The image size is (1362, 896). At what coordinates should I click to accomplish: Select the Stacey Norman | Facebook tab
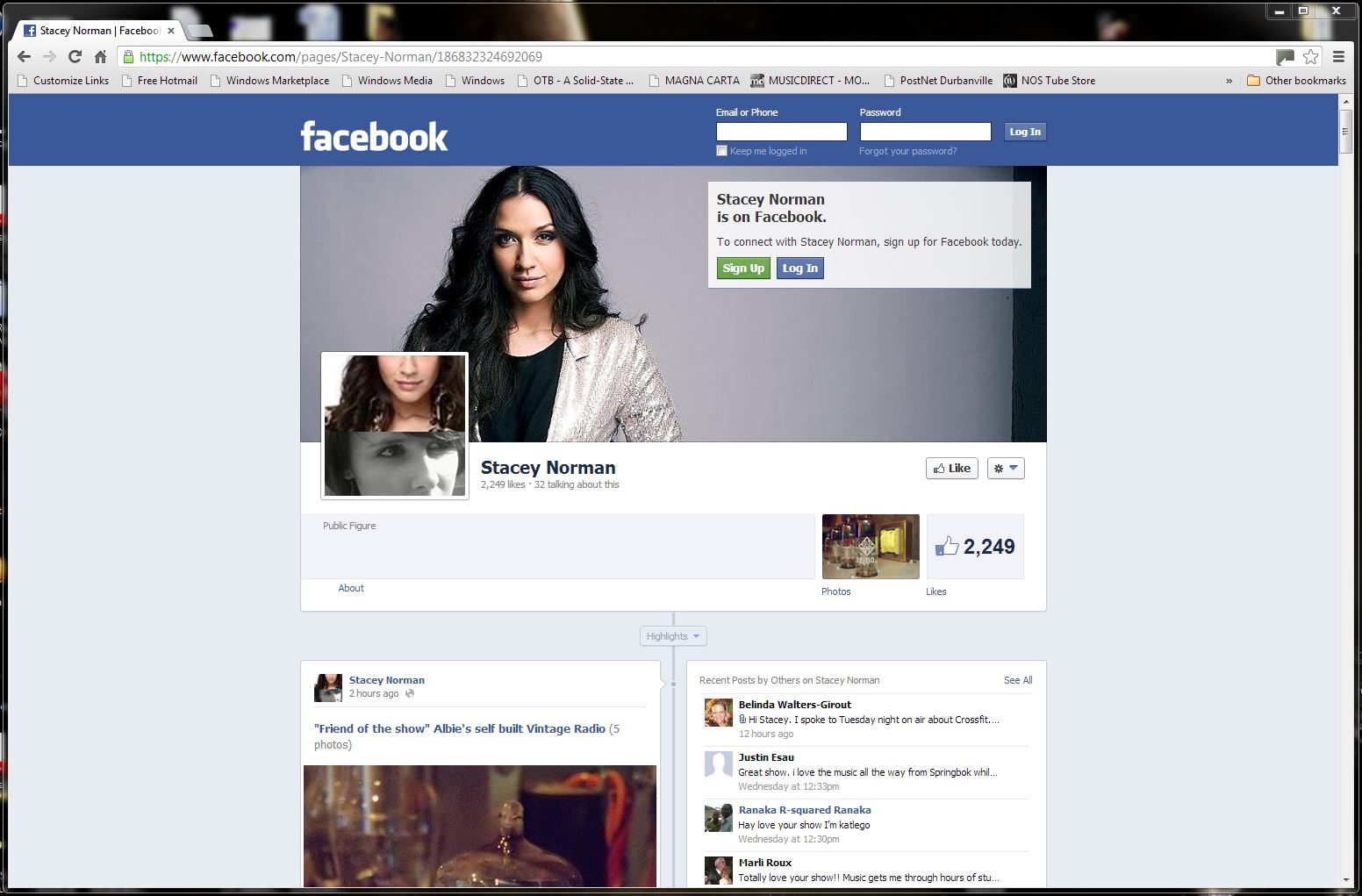tap(99, 31)
